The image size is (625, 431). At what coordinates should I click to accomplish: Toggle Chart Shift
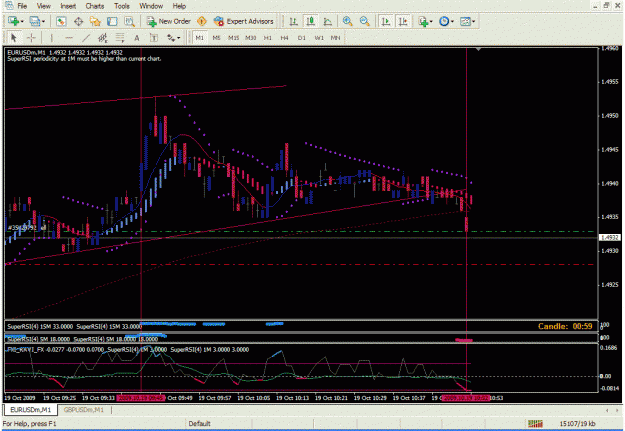click(403, 21)
